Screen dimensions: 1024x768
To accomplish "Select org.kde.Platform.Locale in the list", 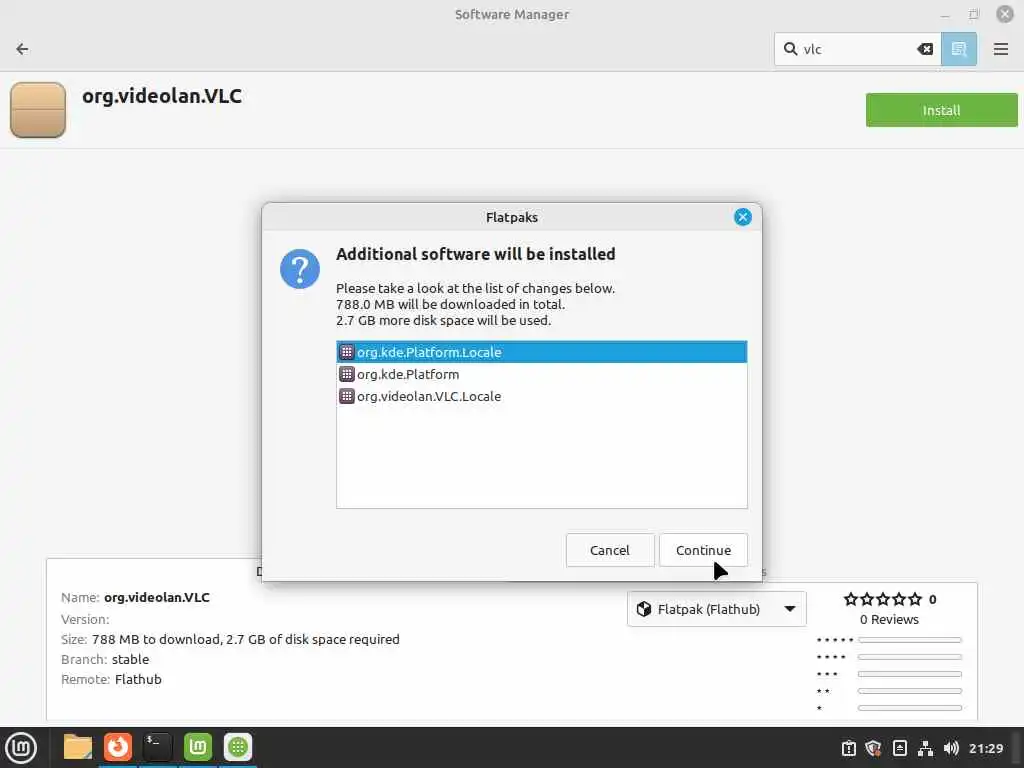I will [541, 352].
